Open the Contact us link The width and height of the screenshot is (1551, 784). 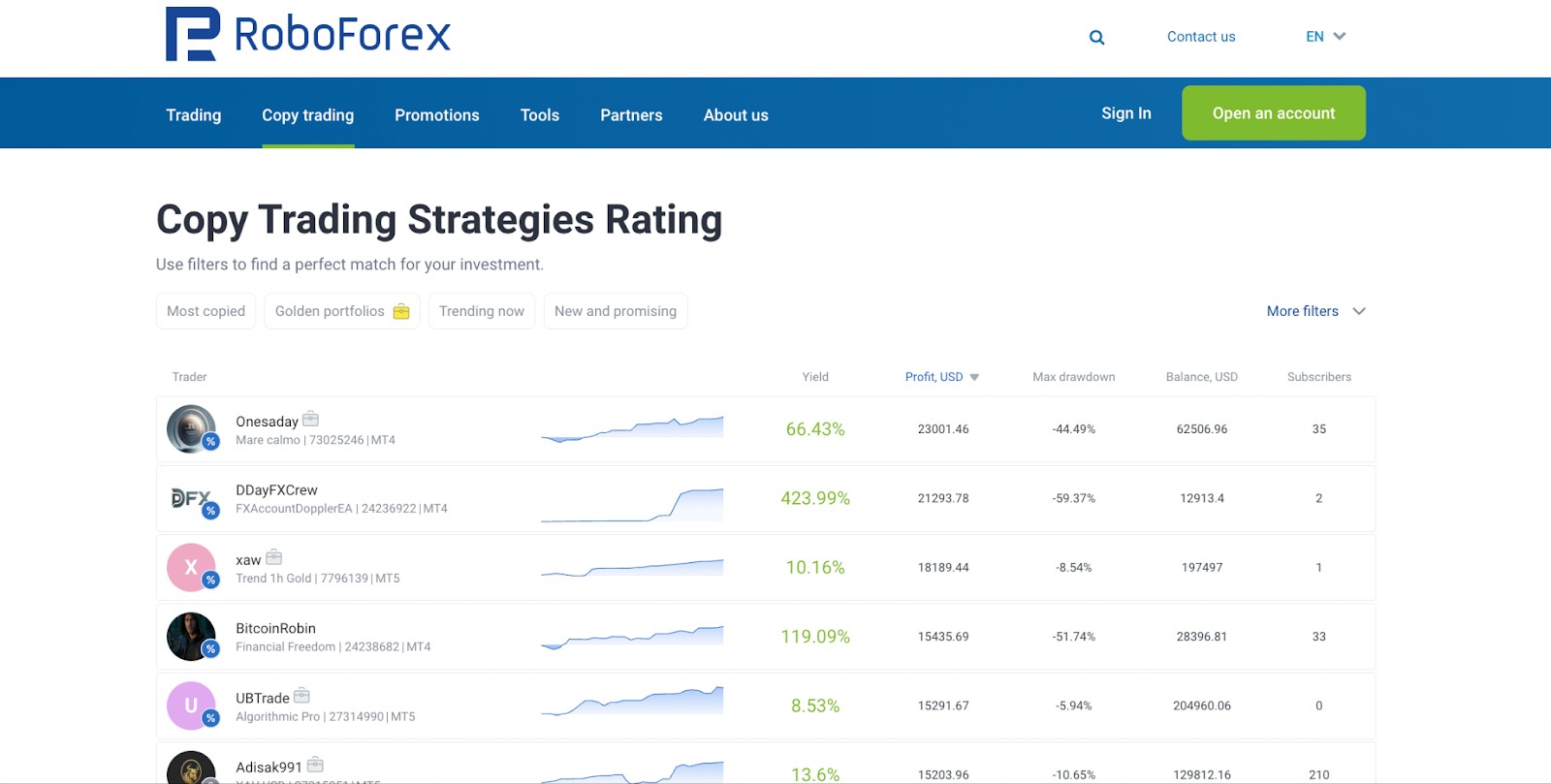(1201, 37)
